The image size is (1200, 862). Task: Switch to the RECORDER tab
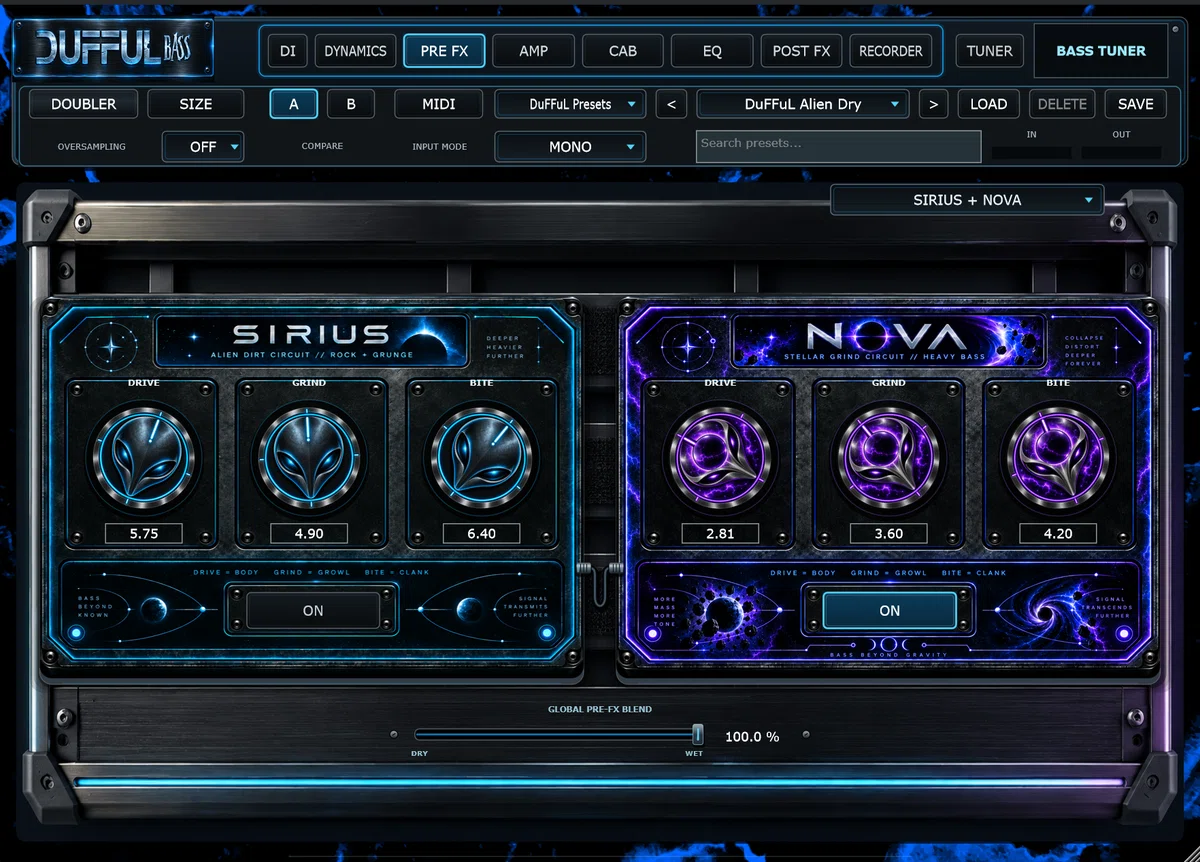(890, 50)
